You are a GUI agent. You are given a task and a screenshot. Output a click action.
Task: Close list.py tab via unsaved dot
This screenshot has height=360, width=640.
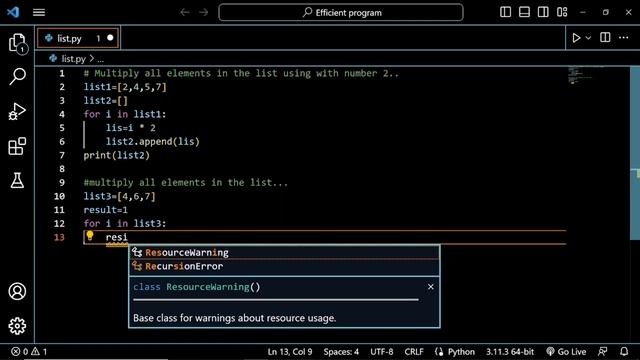click(x=110, y=38)
